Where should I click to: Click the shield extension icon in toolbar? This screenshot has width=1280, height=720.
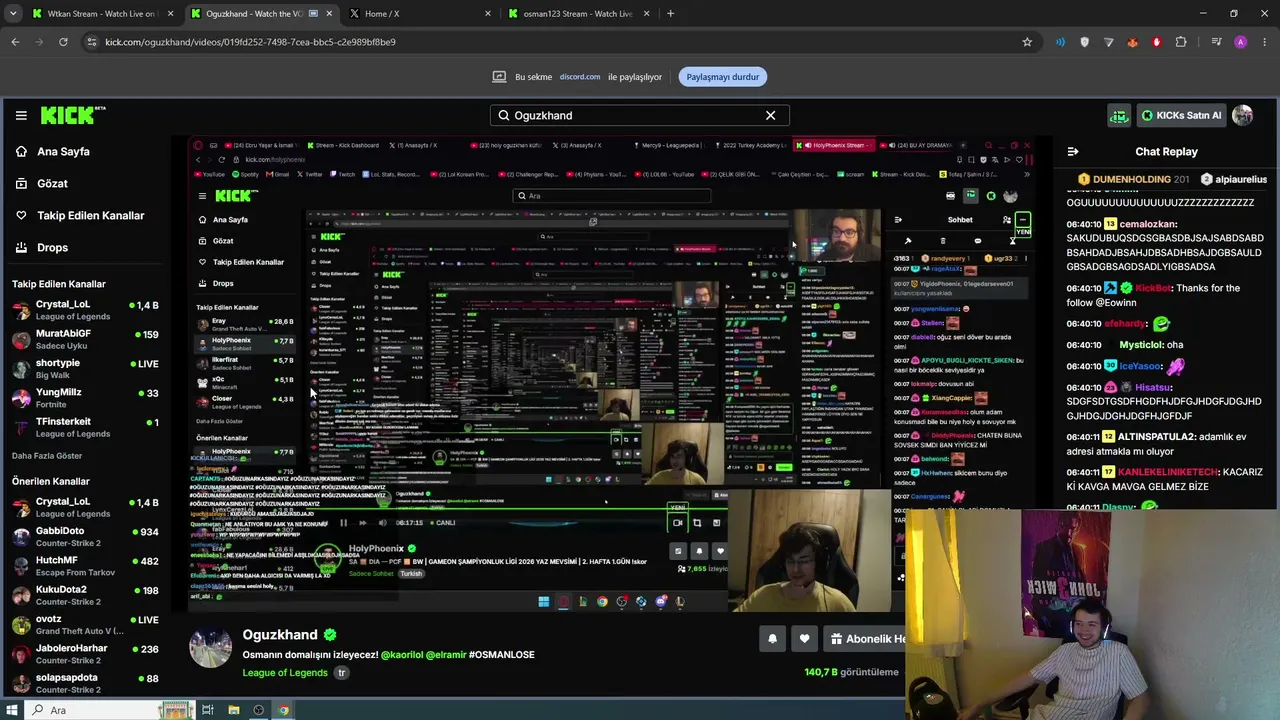[x=1085, y=42]
